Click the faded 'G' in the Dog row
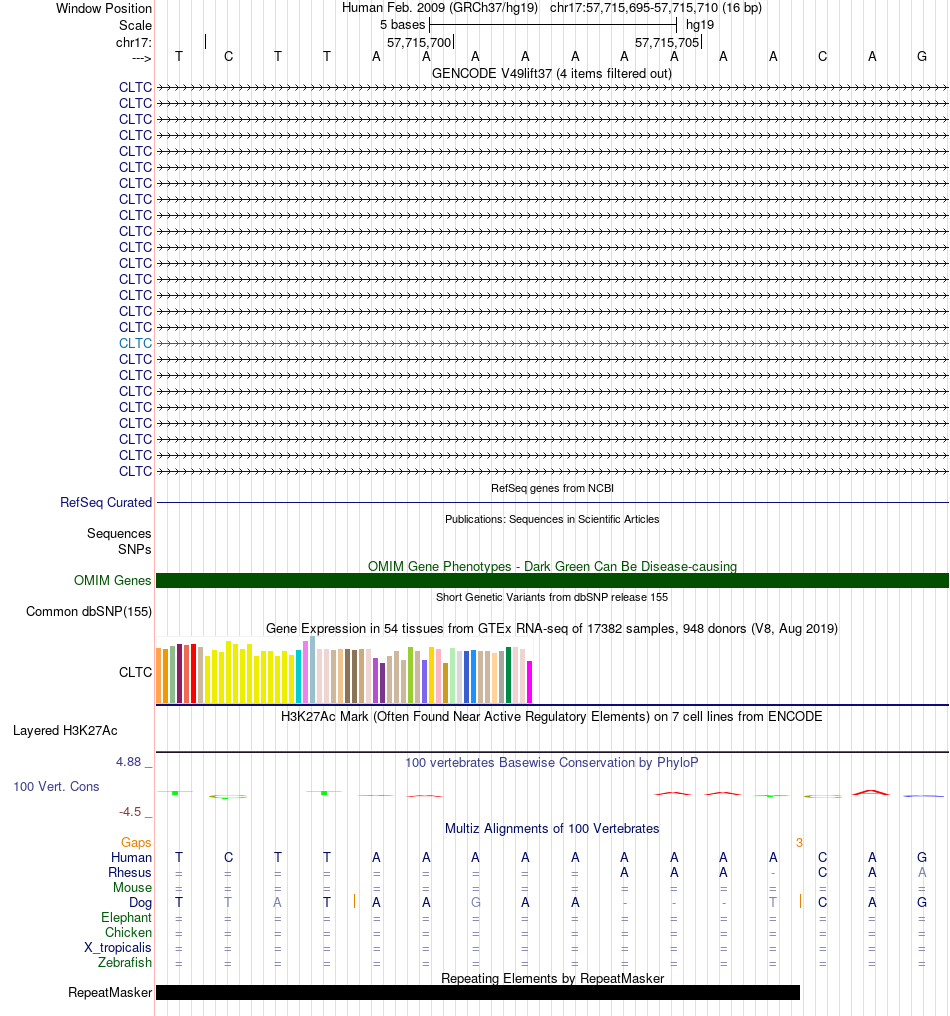The height and width of the screenshot is (1016, 950). click(x=475, y=902)
